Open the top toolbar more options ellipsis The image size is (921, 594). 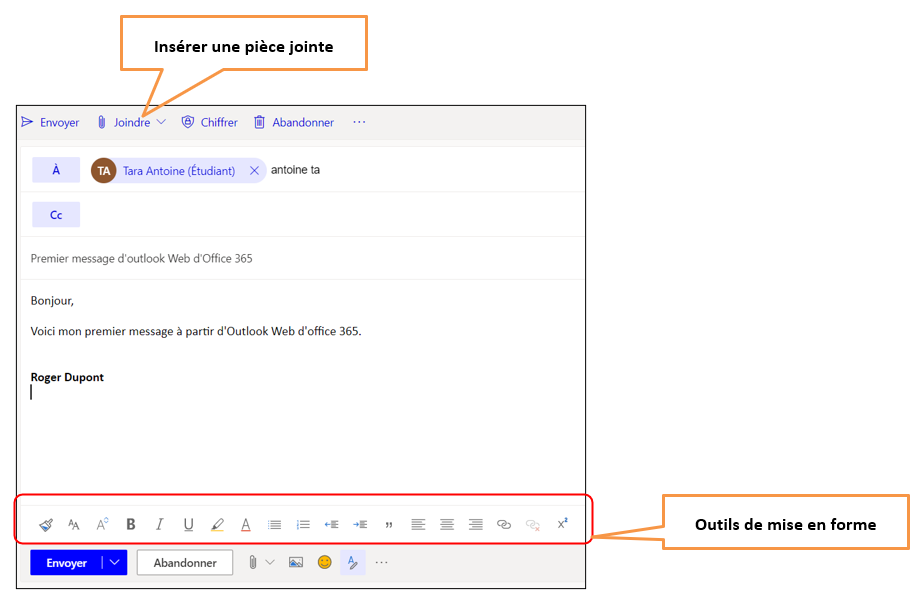tap(359, 122)
